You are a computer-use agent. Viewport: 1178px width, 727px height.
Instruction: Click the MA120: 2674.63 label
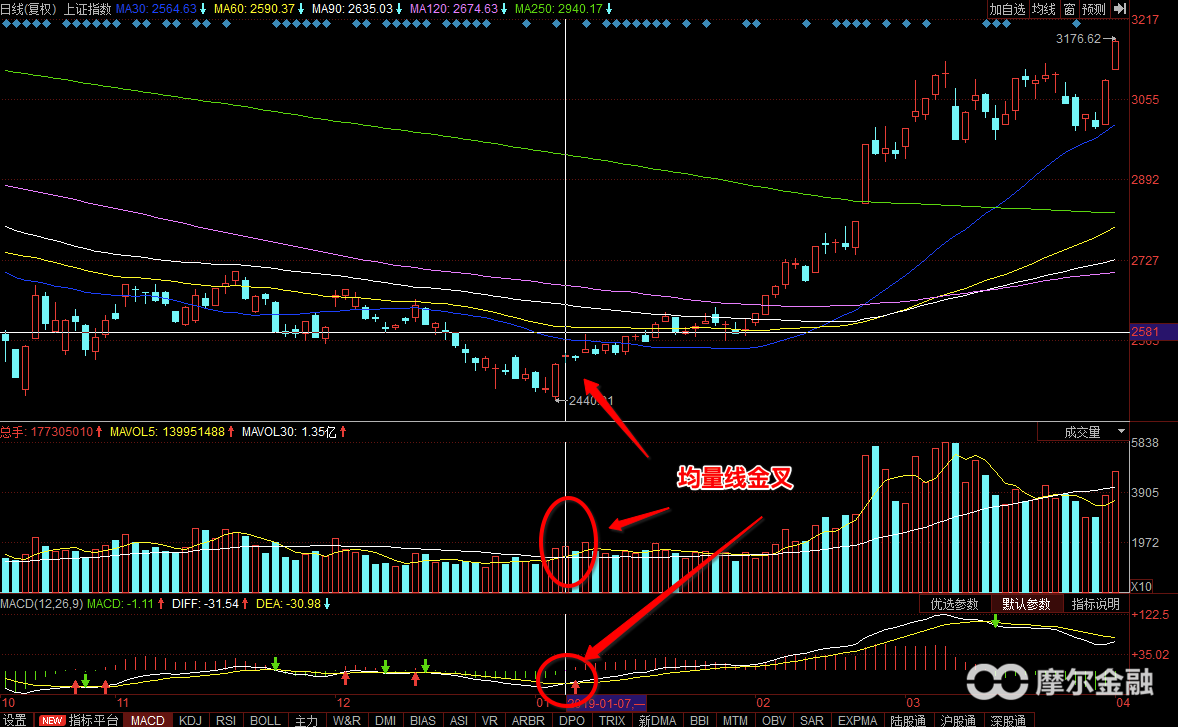pyautogui.click(x=454, y=9)
